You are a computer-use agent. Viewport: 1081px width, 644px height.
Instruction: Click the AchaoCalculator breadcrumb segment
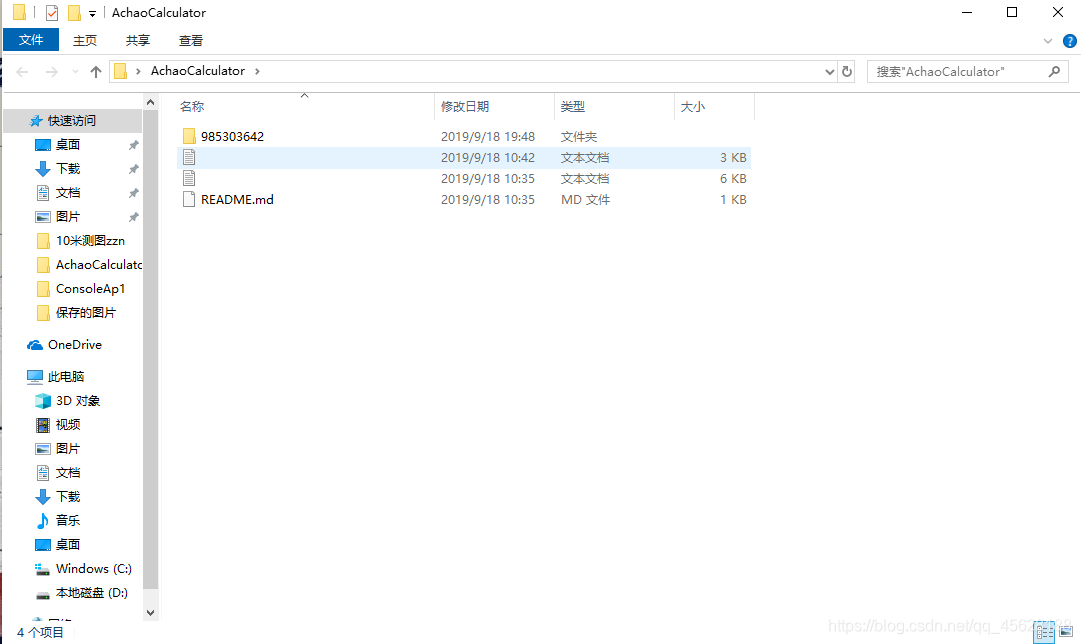click(198, 71)
